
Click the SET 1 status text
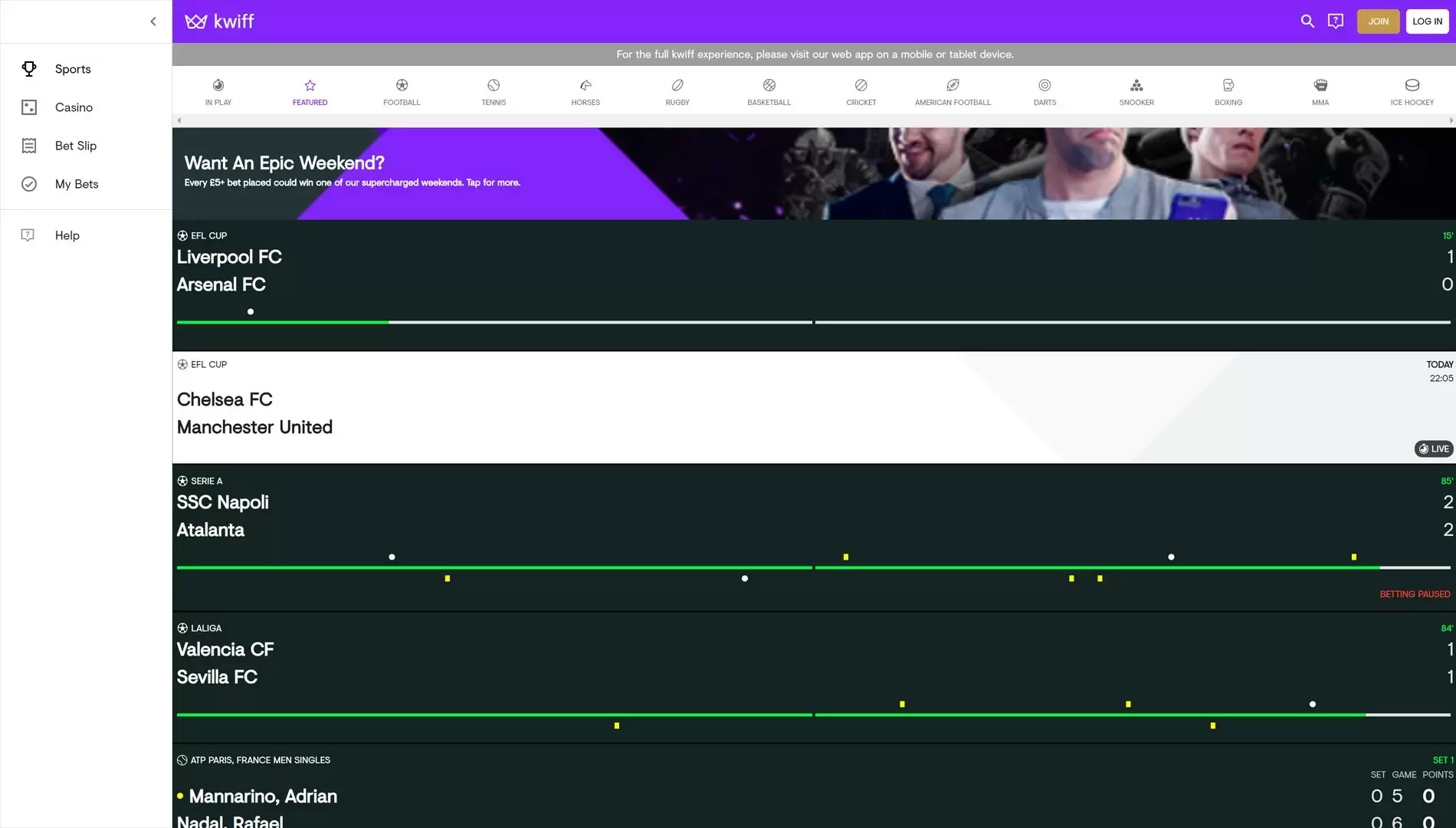pyautogui.click(x=1443, y=760)
